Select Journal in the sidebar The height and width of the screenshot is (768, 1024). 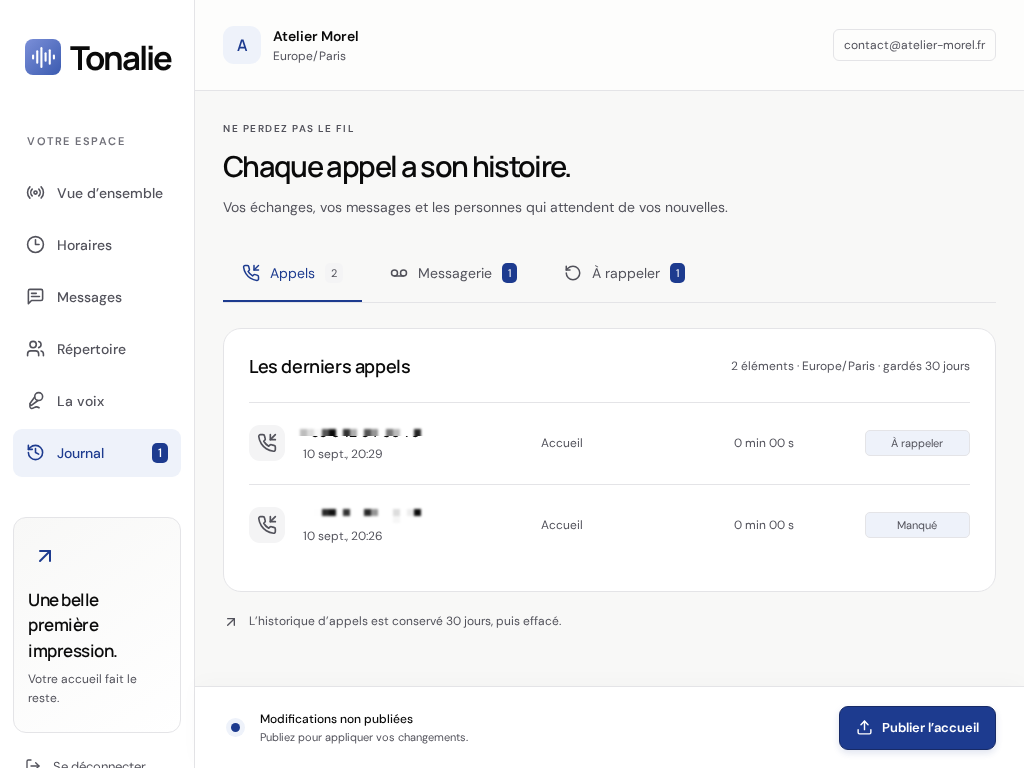[x=97, y=453]
